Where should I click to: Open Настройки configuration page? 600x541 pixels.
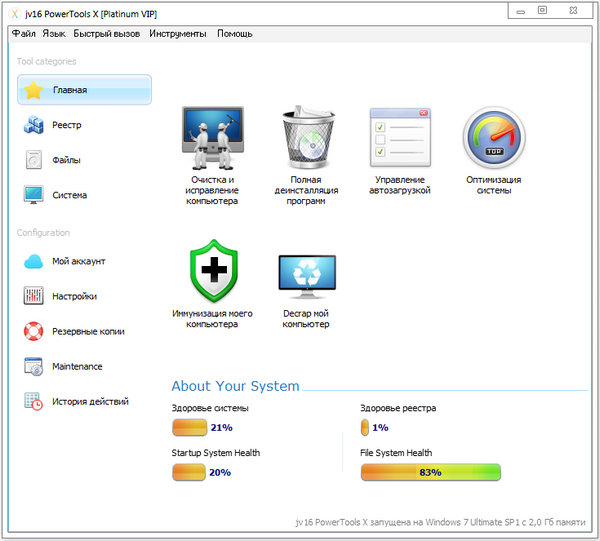pyautogui.click(x=74, y=296)
